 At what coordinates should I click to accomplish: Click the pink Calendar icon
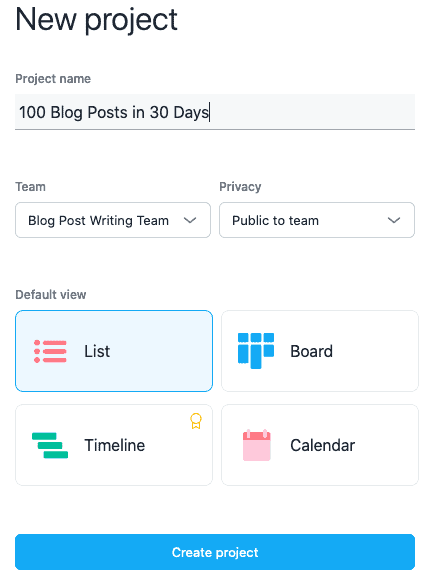click(x=257, y=445)
